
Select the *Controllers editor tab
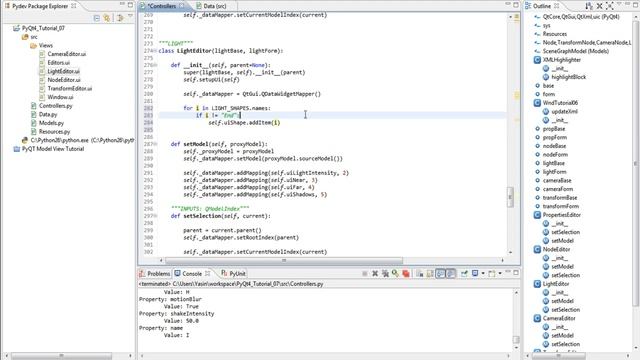[162, 6]
